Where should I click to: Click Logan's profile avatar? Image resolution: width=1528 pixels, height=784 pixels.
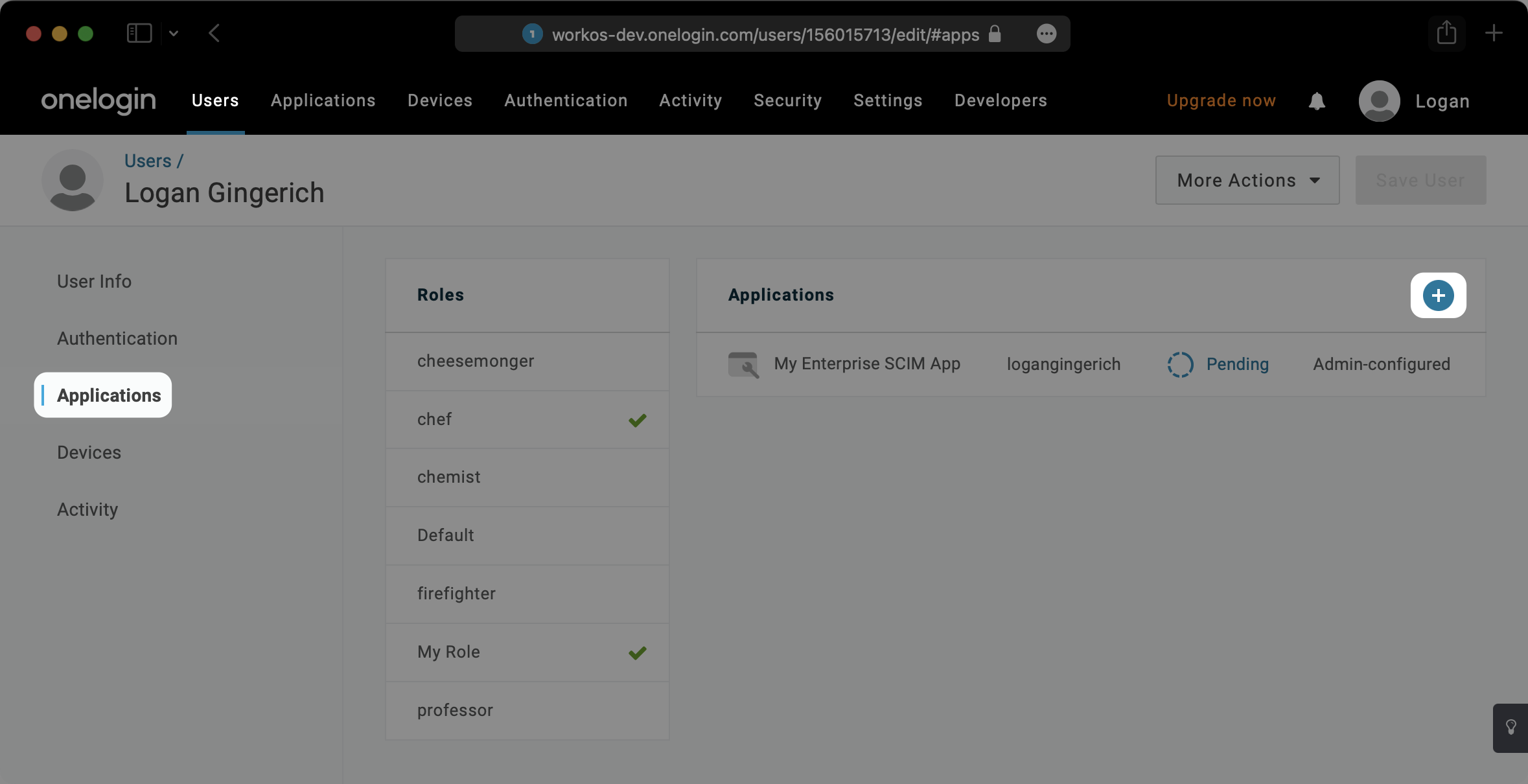click(x=1377, y=100)
